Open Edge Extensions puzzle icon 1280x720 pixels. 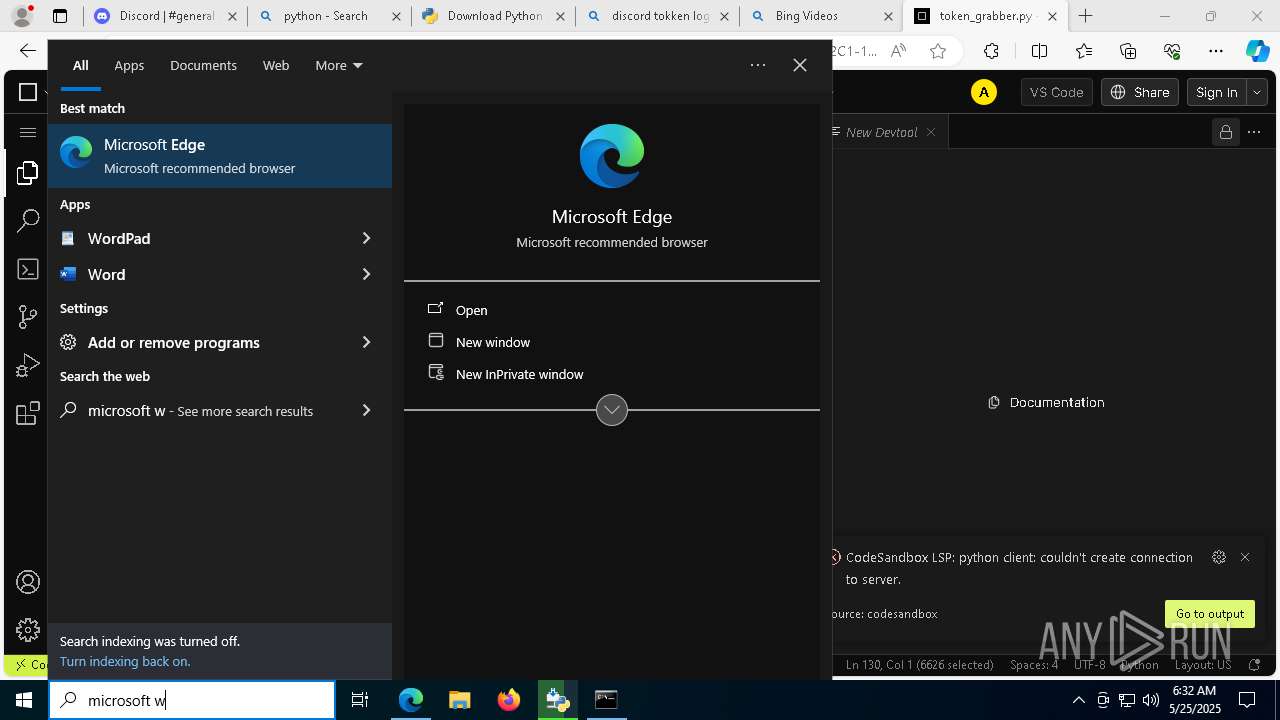[991, 51]
